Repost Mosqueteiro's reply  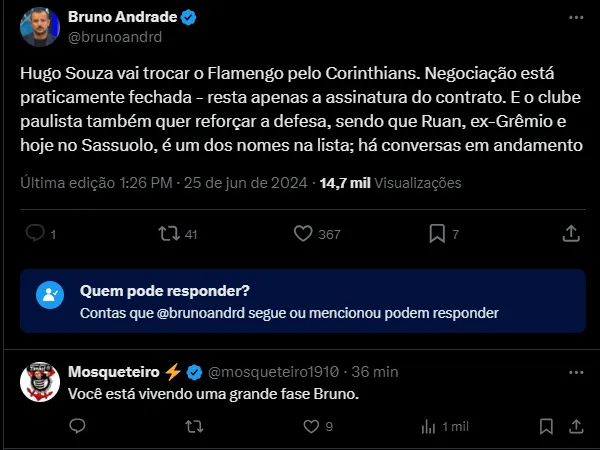point(194,426)
